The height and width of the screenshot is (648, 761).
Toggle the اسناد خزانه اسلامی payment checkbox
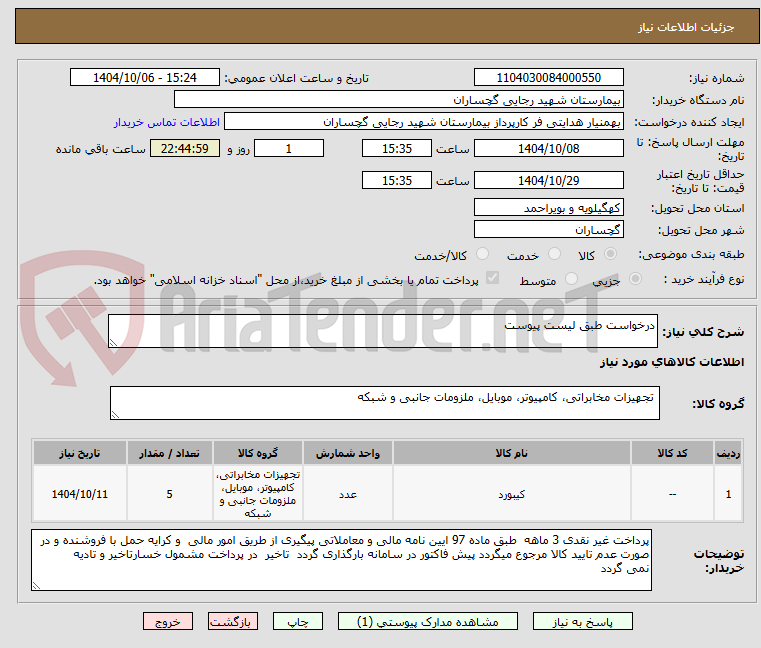tap(492, 278)
